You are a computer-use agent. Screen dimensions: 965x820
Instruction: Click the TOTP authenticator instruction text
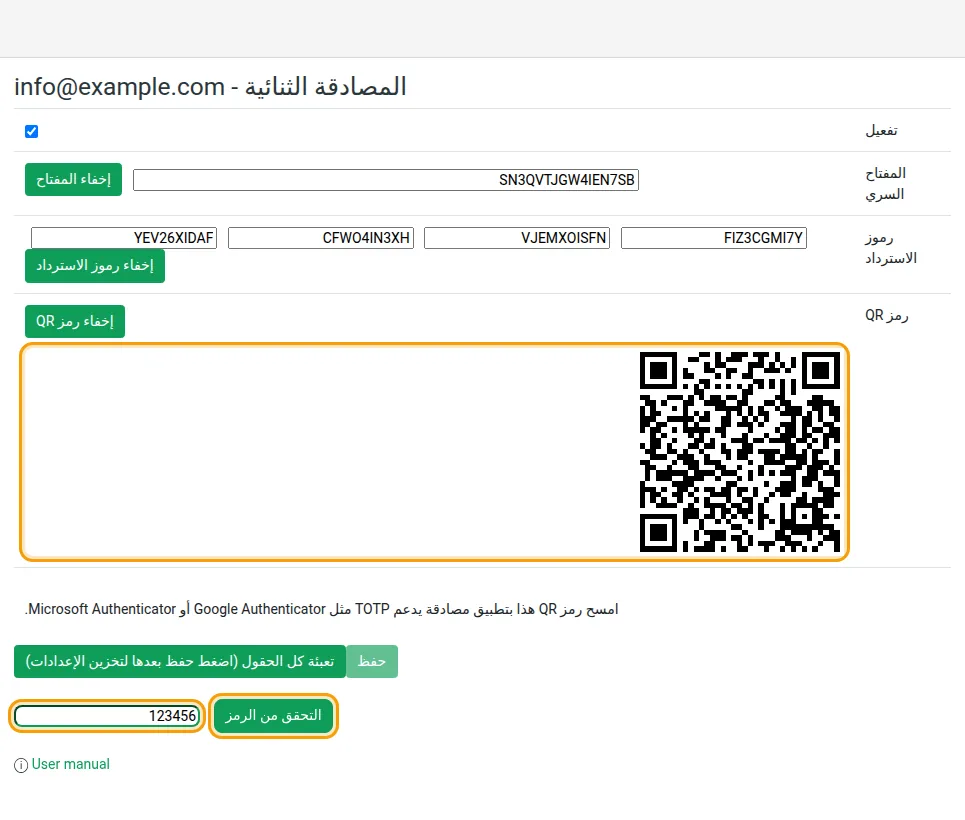click(x=322, y=609)
